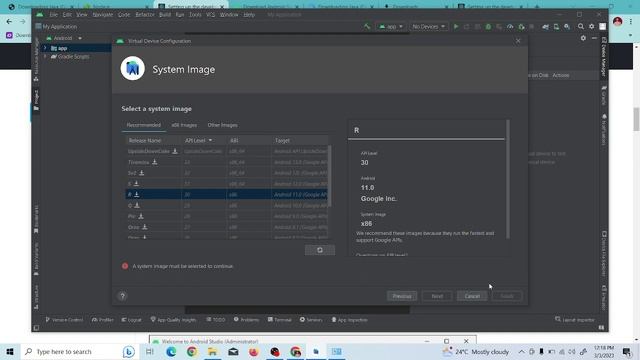Image resolution: width=640 pixels, height=360 pixels.
Task: Open the File menu
Action: (53, 15)
